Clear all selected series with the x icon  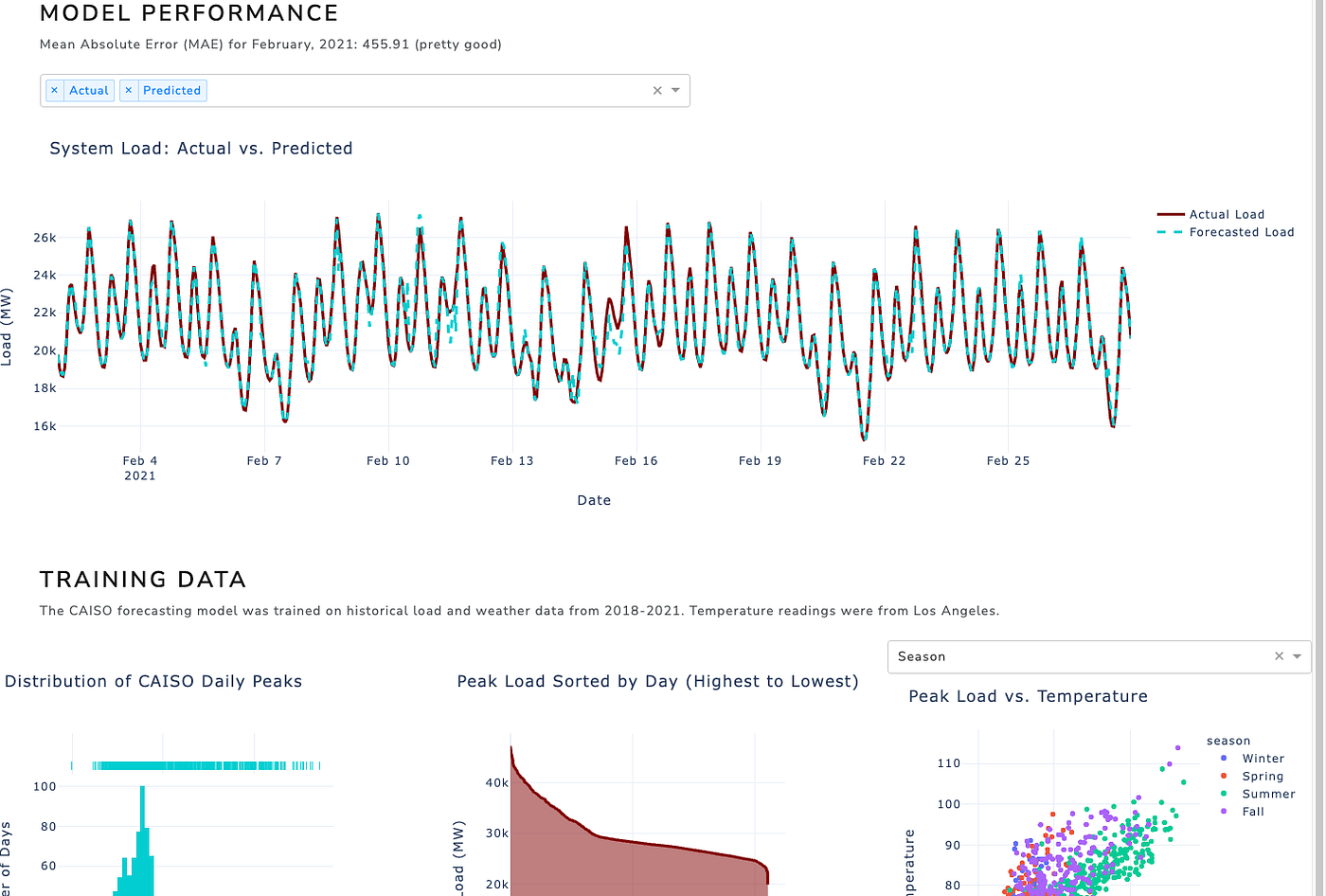pos(656,90)
